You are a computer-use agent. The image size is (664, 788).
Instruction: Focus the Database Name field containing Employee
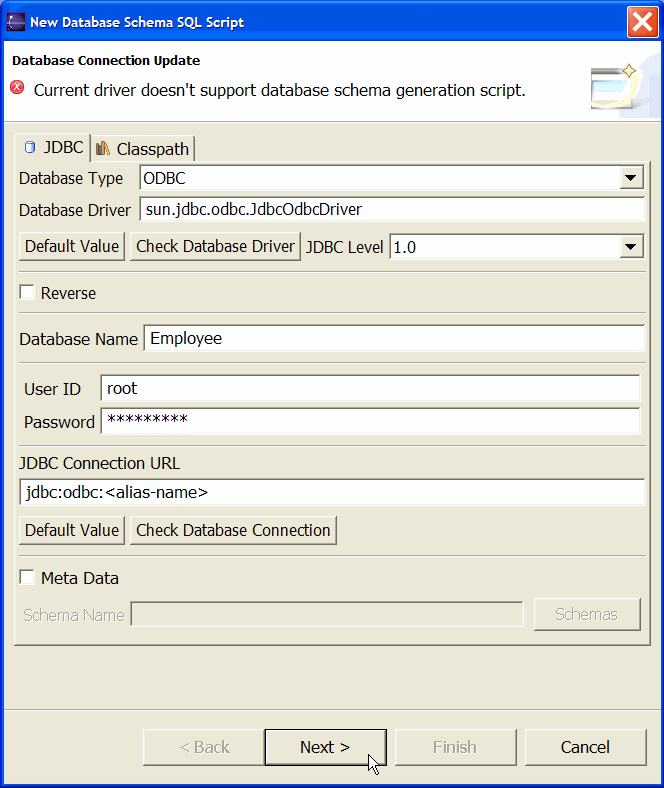394,338
